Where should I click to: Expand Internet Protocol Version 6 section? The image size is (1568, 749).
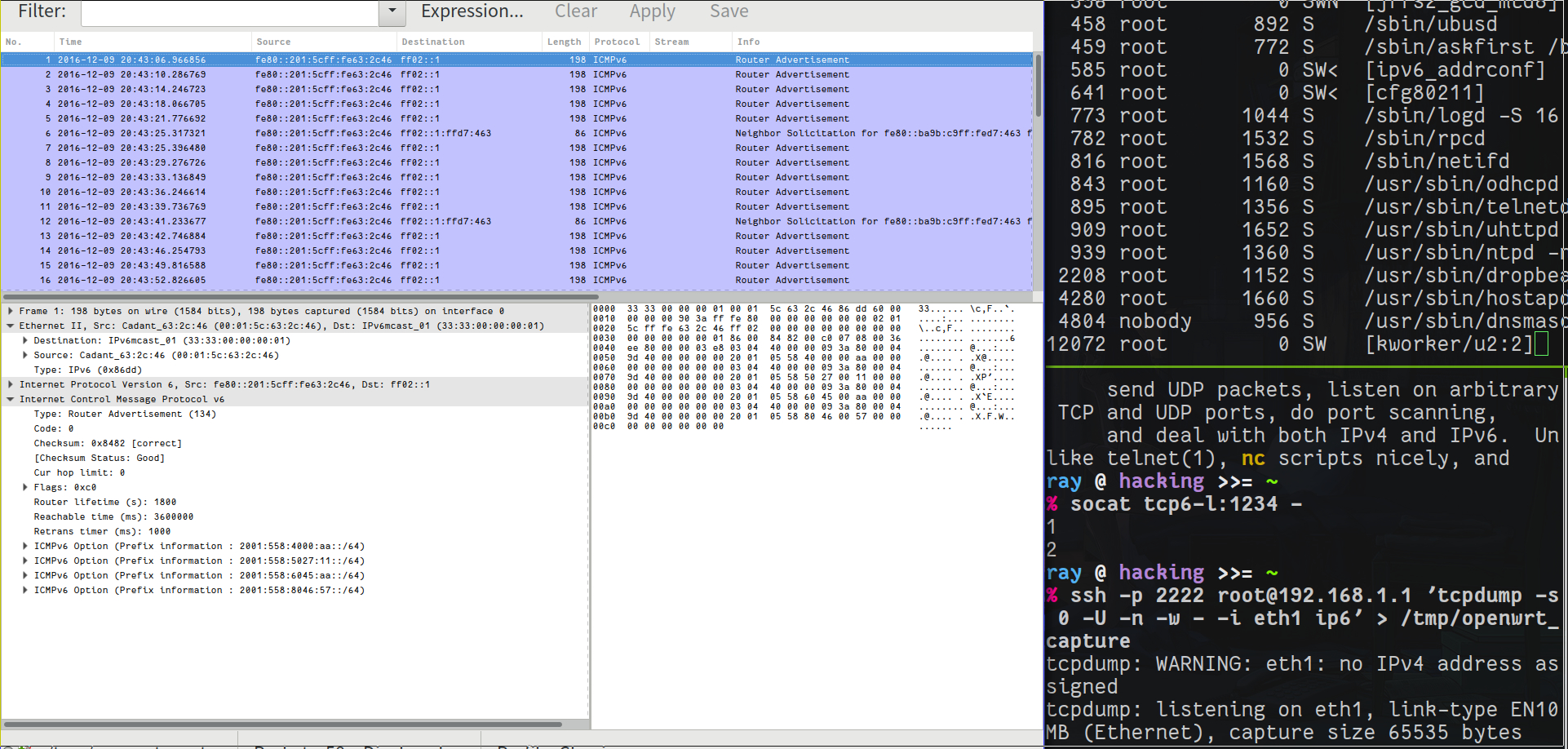(10, 384)
